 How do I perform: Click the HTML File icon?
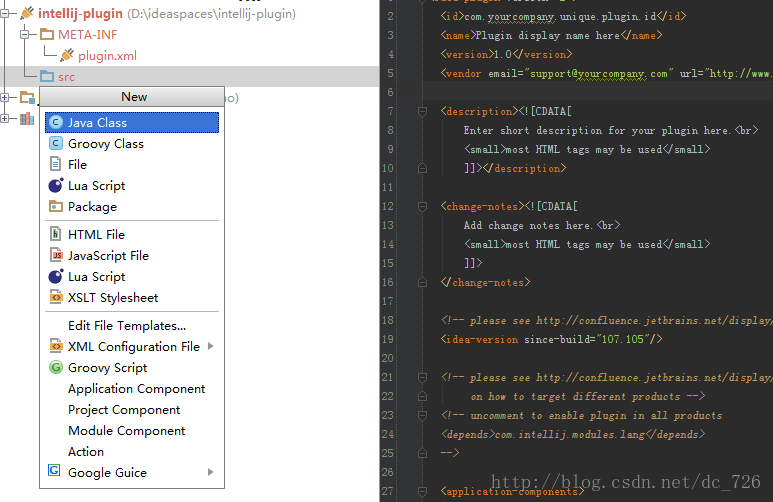click(56, 234)
